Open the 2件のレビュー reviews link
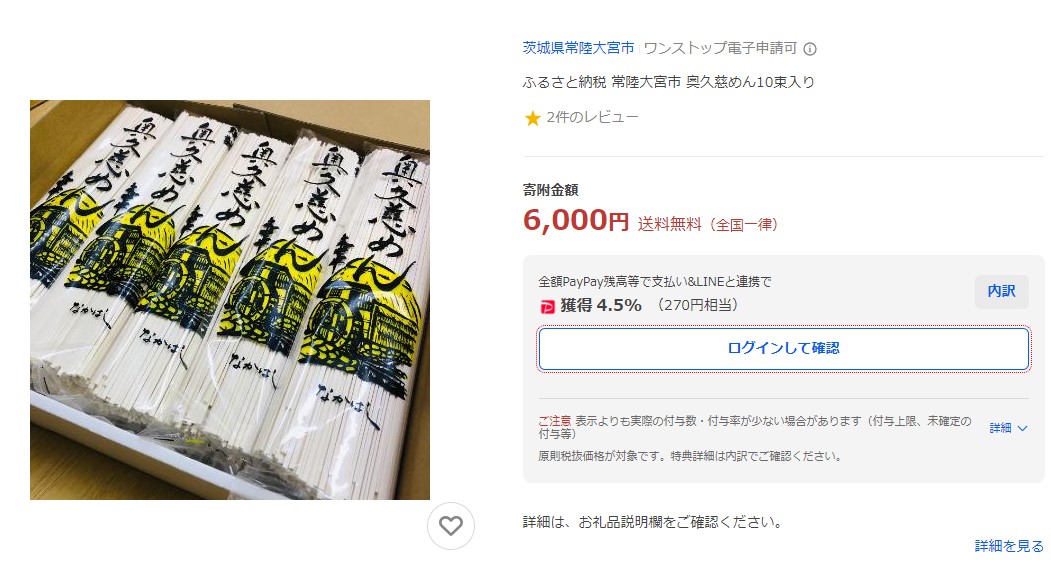Image resolution: width=1051 pixels, height=580 pixels. (593, 117)
